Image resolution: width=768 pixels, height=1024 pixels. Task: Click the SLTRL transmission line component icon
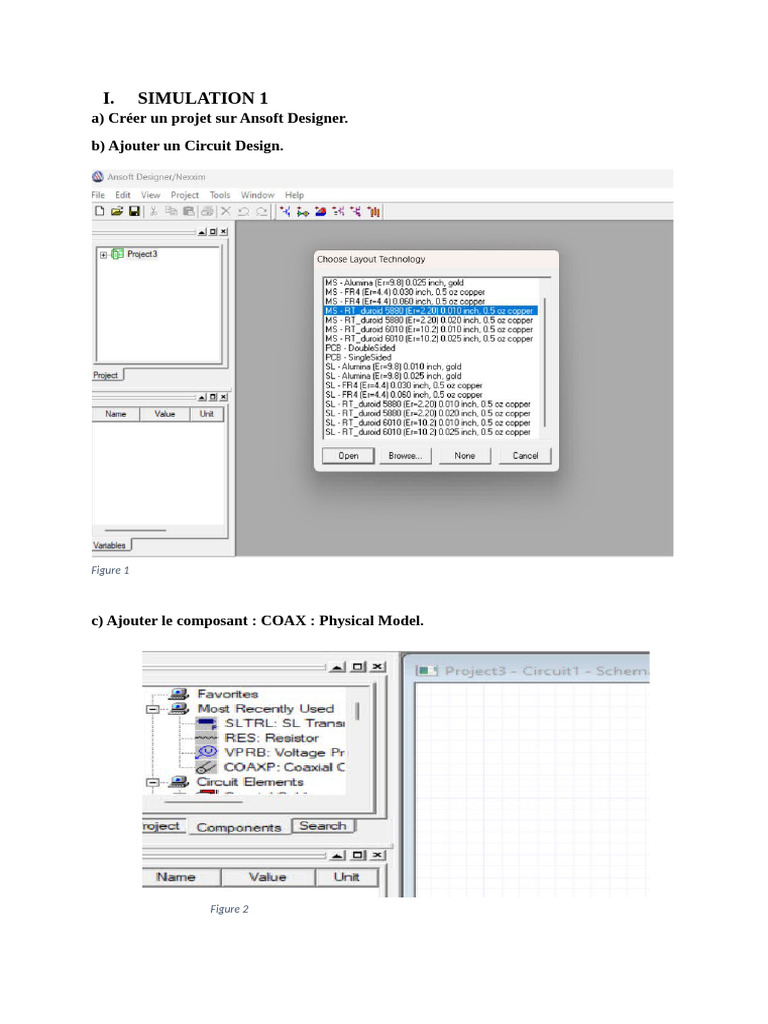pos(206,723)
